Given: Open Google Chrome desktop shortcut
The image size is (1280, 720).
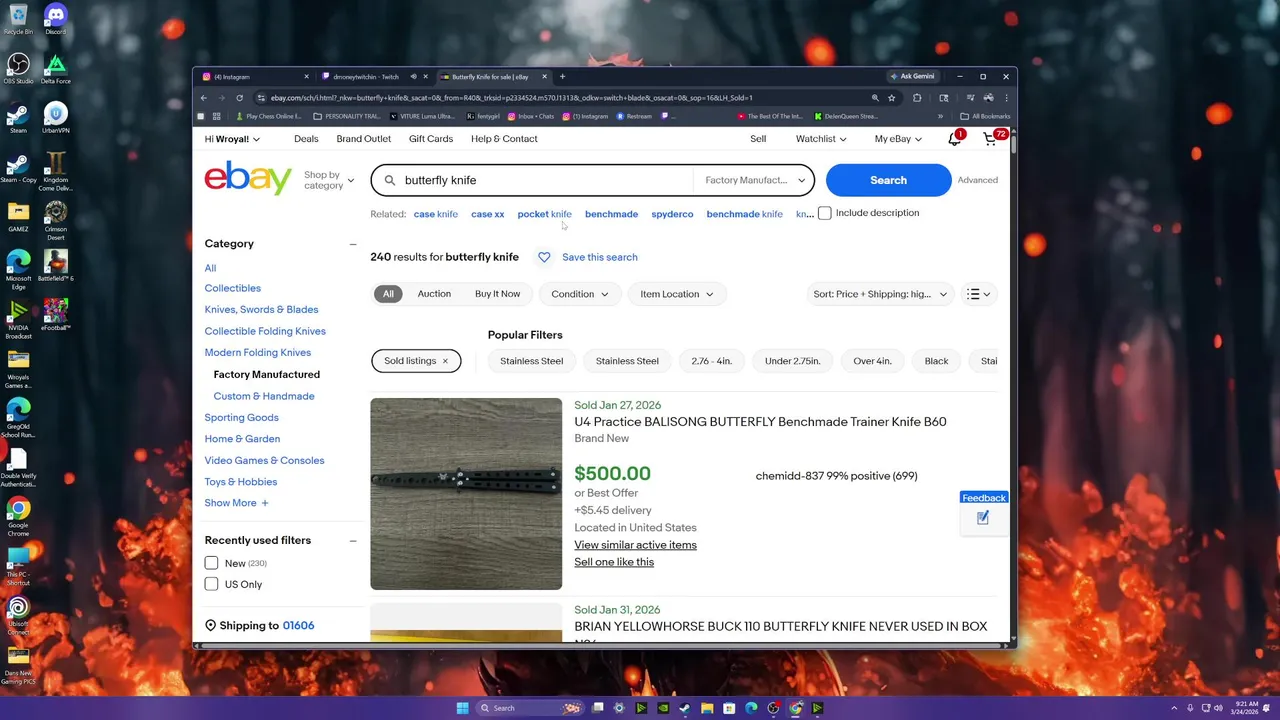Looking at the screenshot, I should click(18, 514).
